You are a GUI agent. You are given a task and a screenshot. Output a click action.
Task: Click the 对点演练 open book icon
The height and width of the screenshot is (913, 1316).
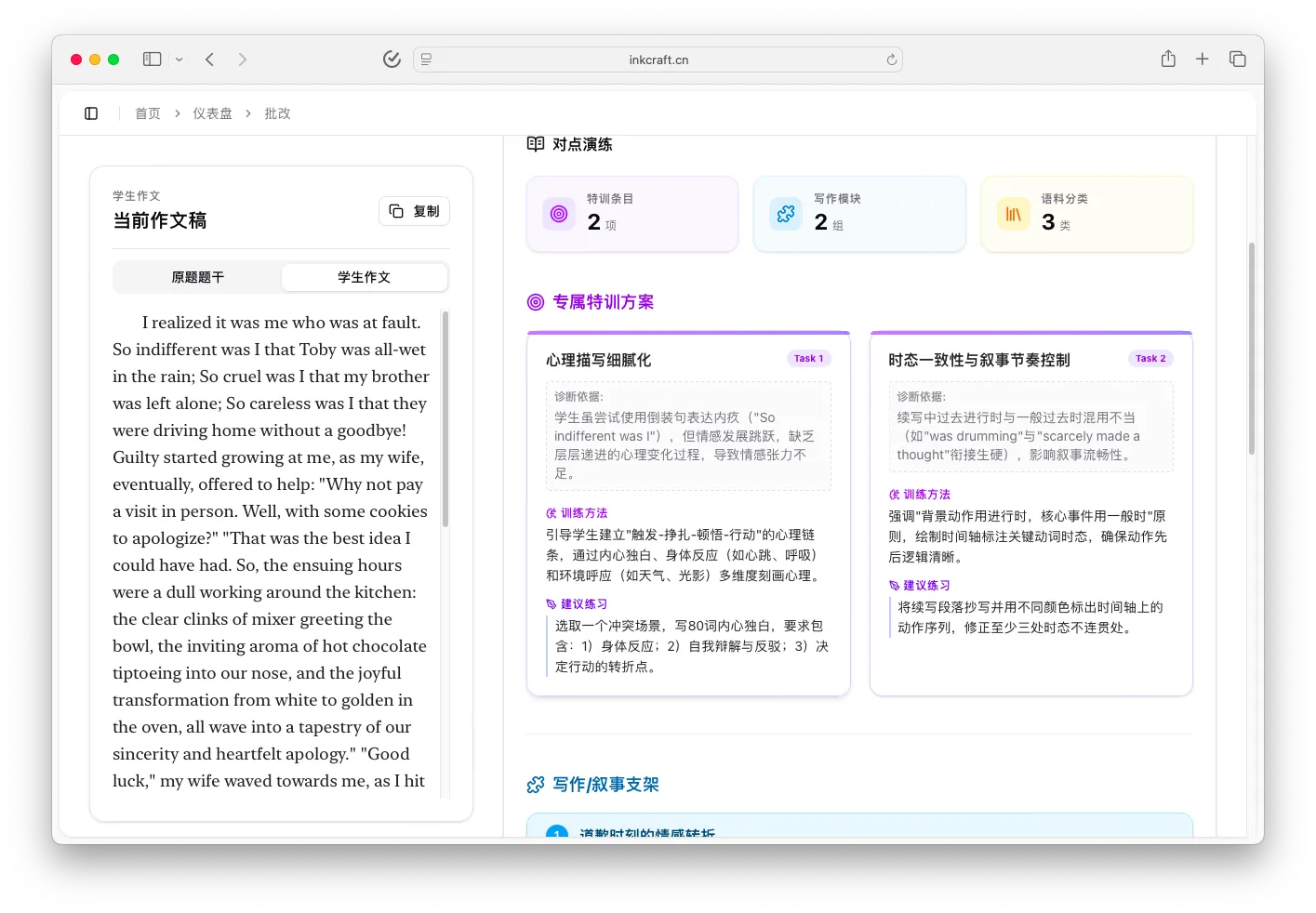(x=536, y=143)
